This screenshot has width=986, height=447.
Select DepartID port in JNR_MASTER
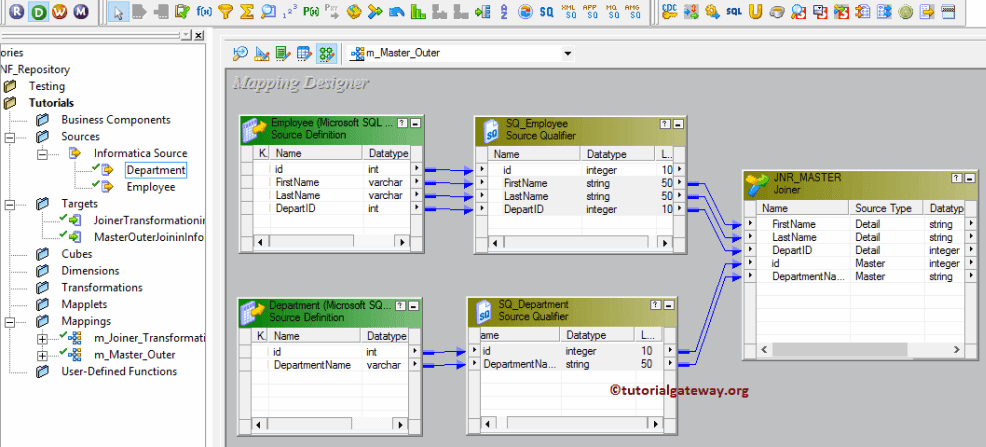(792, 250)
